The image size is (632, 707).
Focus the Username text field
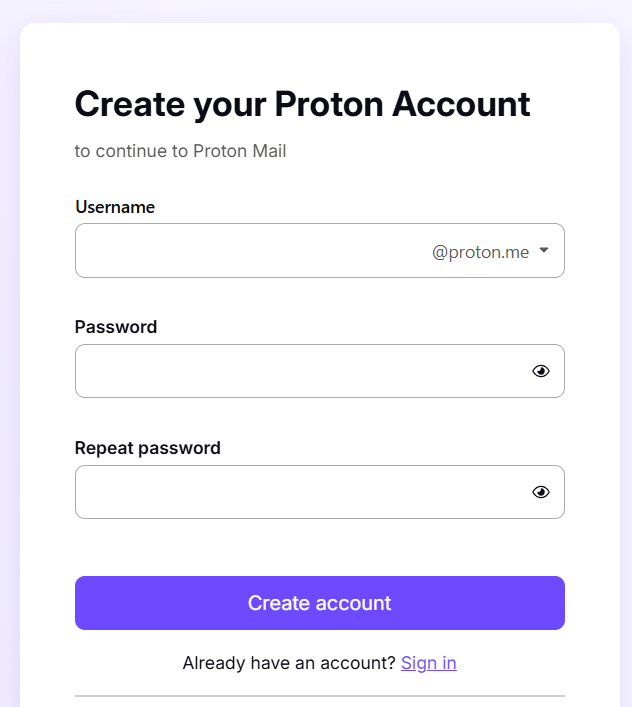[250, 251]
